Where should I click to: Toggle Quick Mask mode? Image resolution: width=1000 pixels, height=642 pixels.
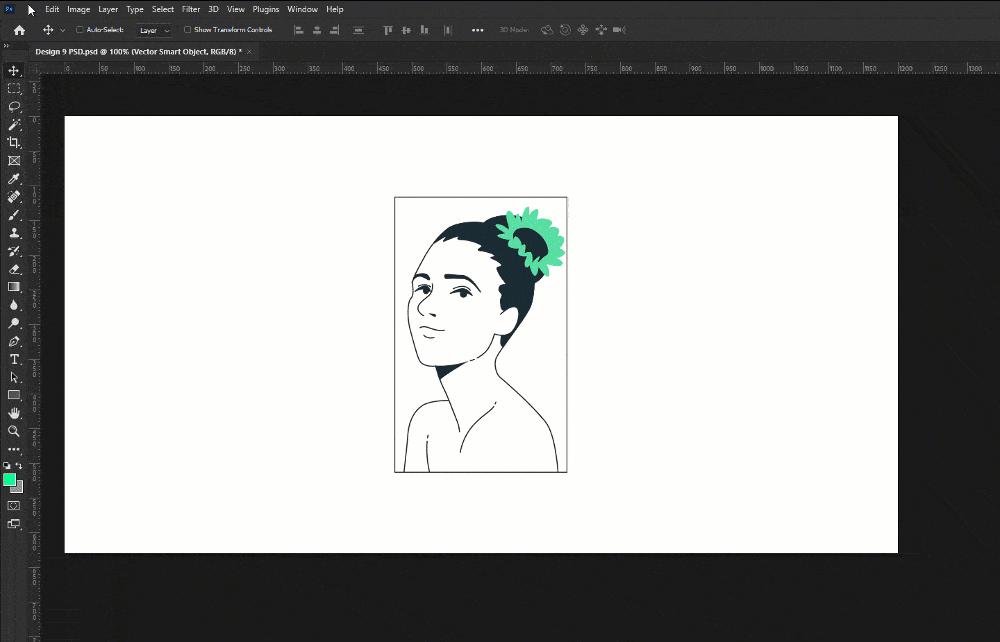coord(14,506)
